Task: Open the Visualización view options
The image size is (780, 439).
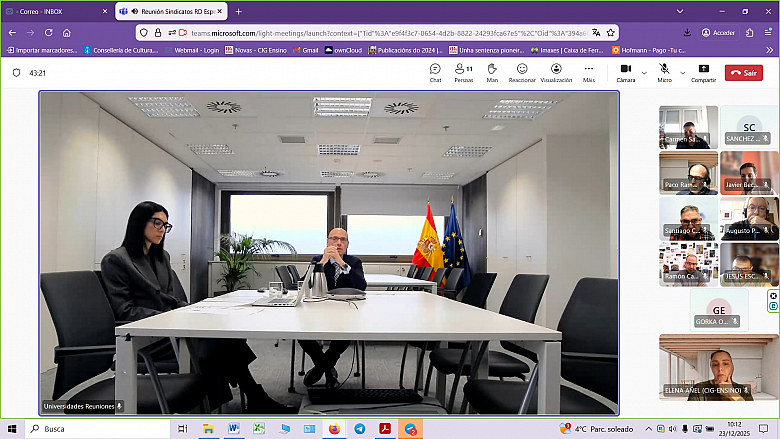Action: point(556,72)
